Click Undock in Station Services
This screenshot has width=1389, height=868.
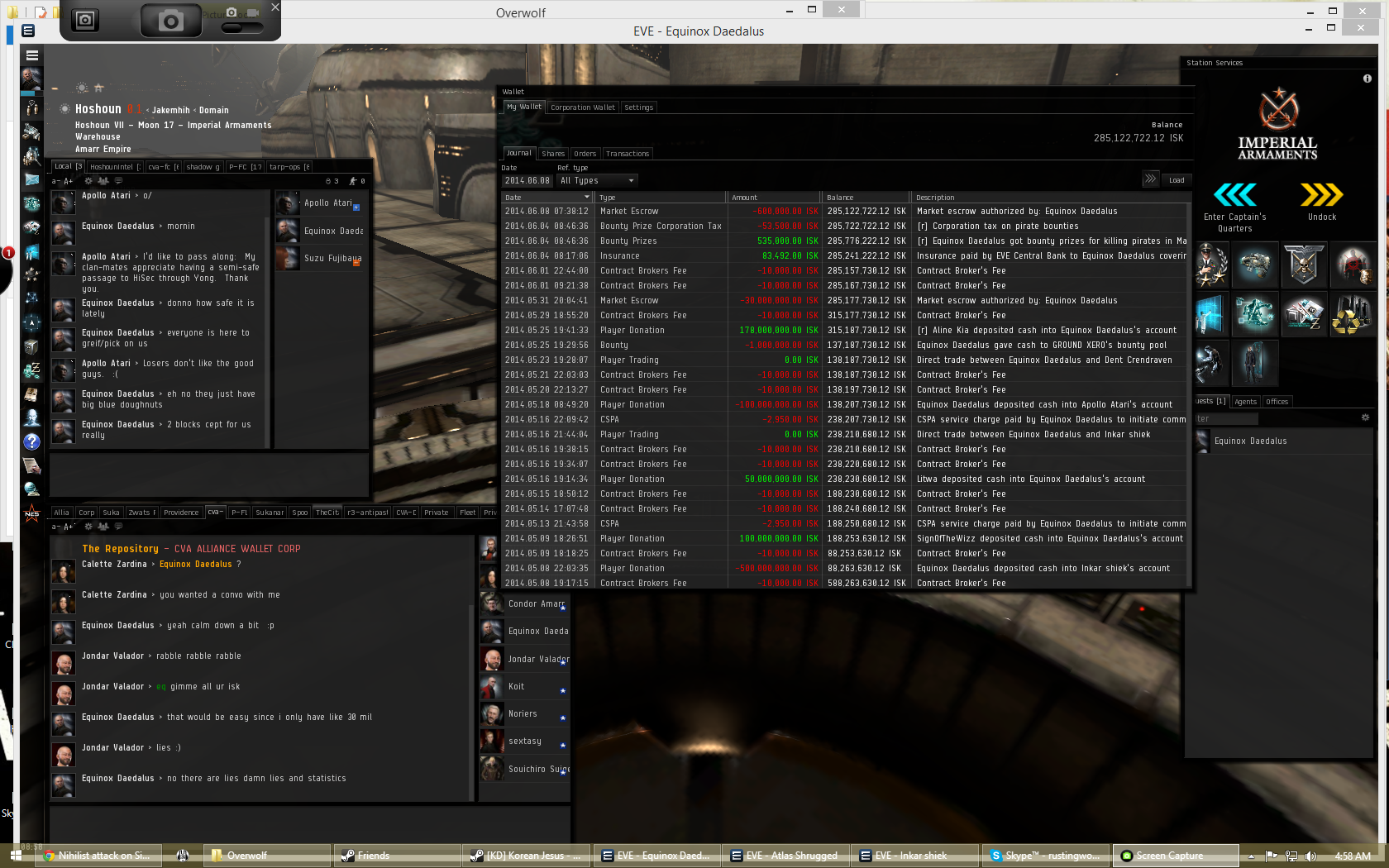tap(1321, 202)
